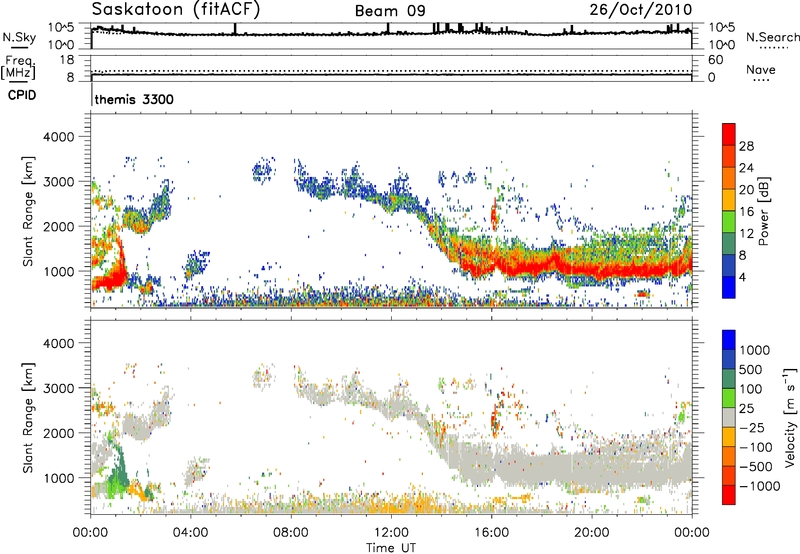Click the '-500' label on velocity colorbar
This screenshot has width=800, height=554.
[x=756, y=467]
